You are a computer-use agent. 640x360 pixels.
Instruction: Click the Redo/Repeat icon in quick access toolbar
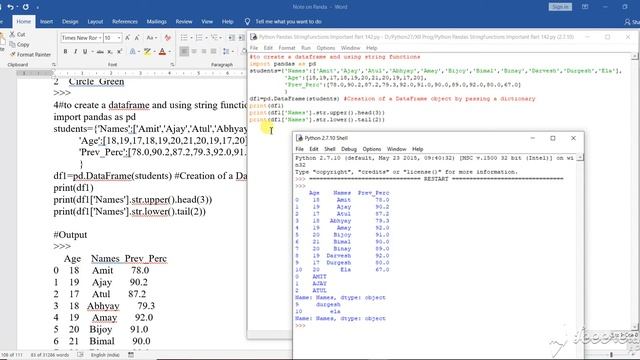pos(26,7)
